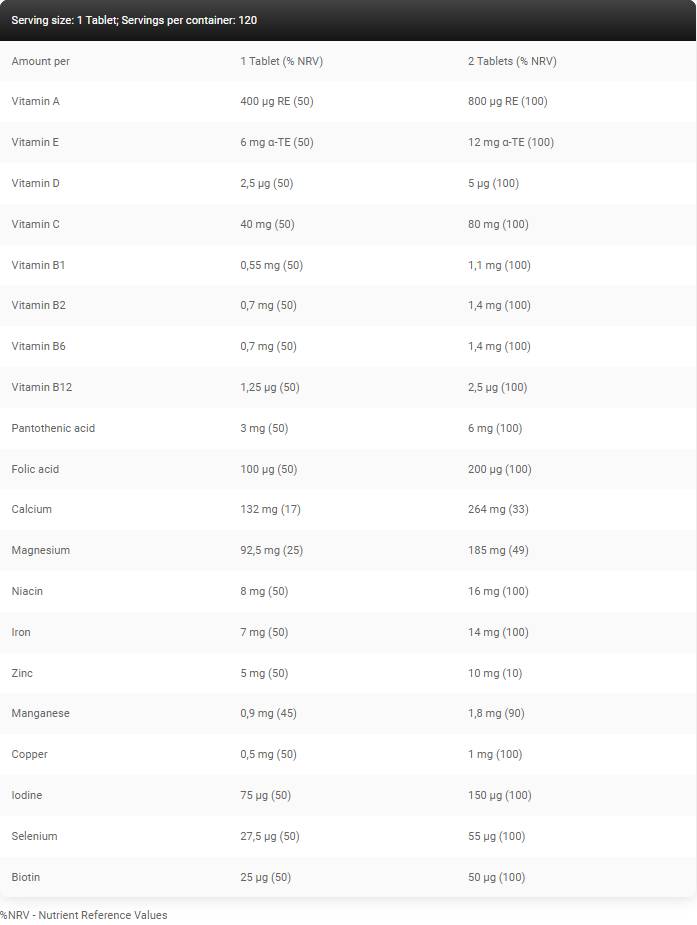The height and width of the screenshot is (925, 697).
Task: Click the Vitamin B1 row label
Action: pos(37,265)
